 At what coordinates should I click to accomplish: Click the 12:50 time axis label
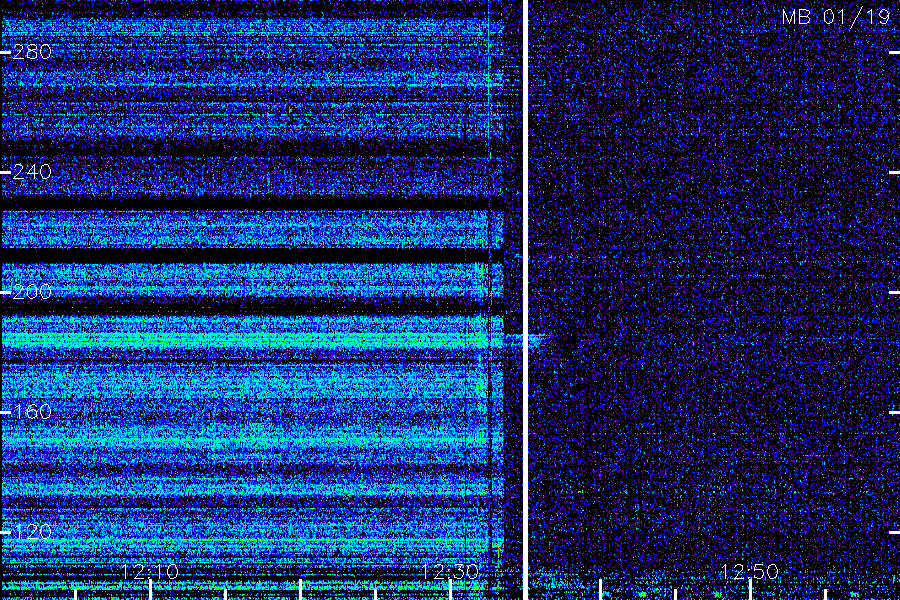pos(750,572)
